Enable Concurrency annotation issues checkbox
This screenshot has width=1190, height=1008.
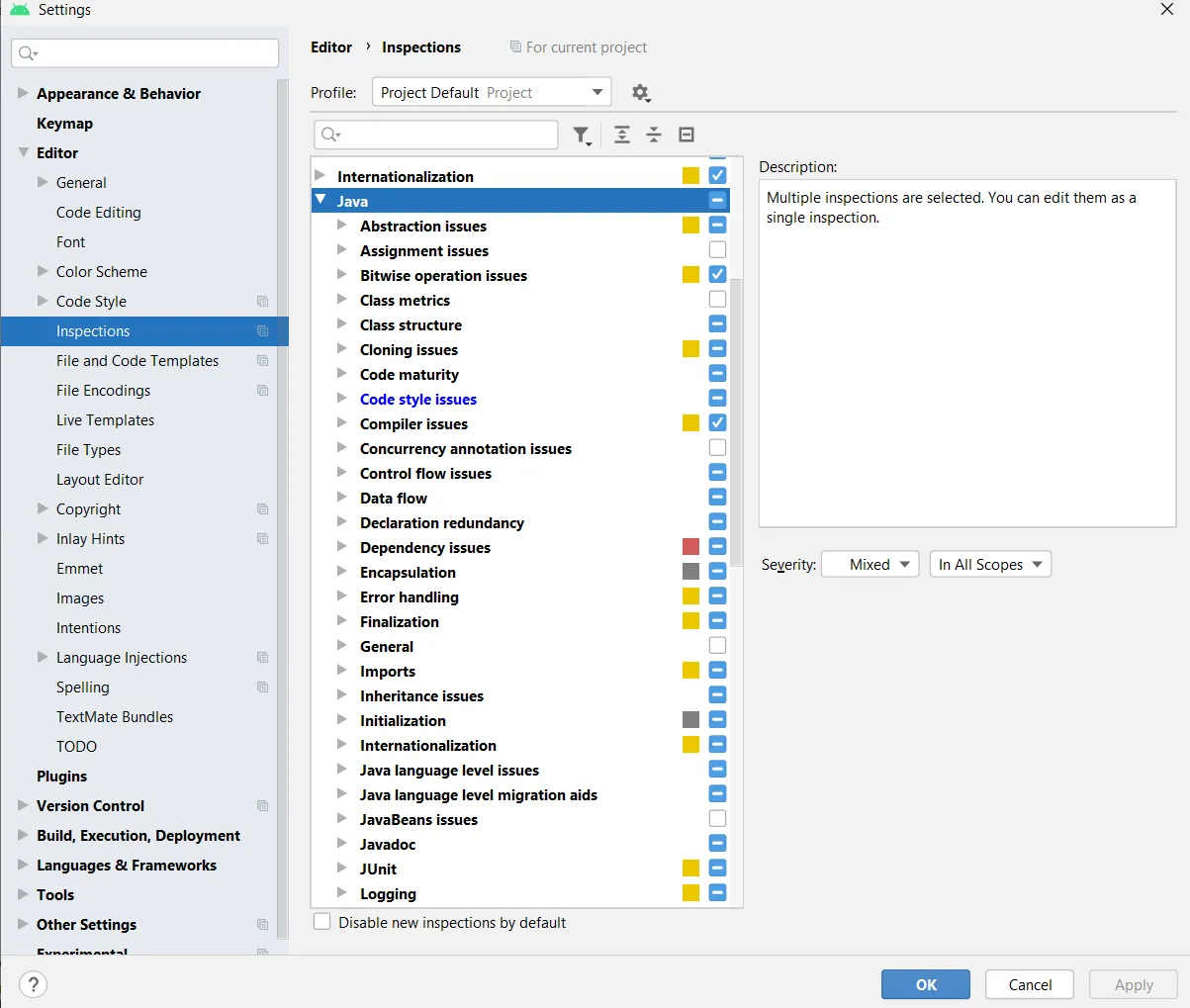point(718,448)
